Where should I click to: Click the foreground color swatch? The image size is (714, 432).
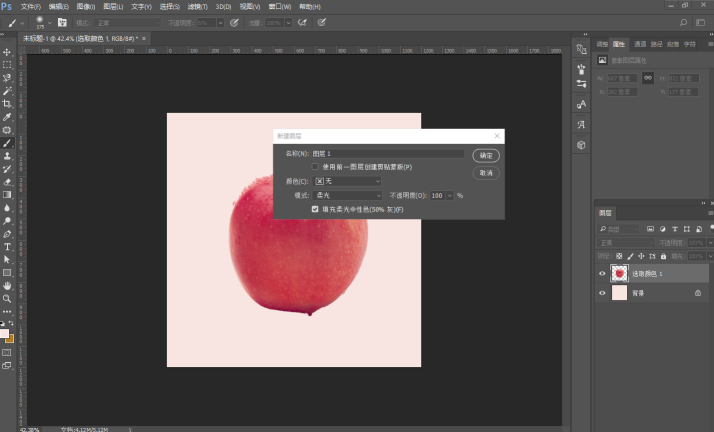[x=5, y=333]
